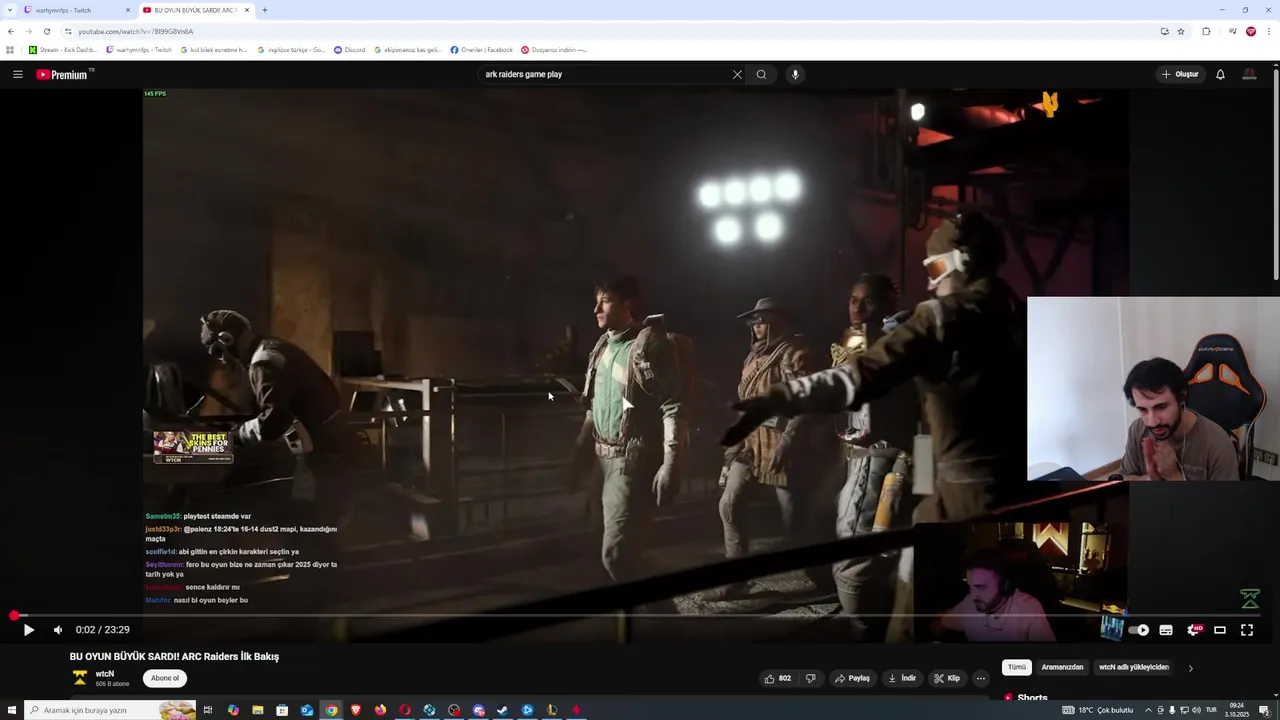Open the Chrome extensions puzzle icon
Viewport: 1280px width, 720px height.
pyautogui.click(x=1206, y=31)
